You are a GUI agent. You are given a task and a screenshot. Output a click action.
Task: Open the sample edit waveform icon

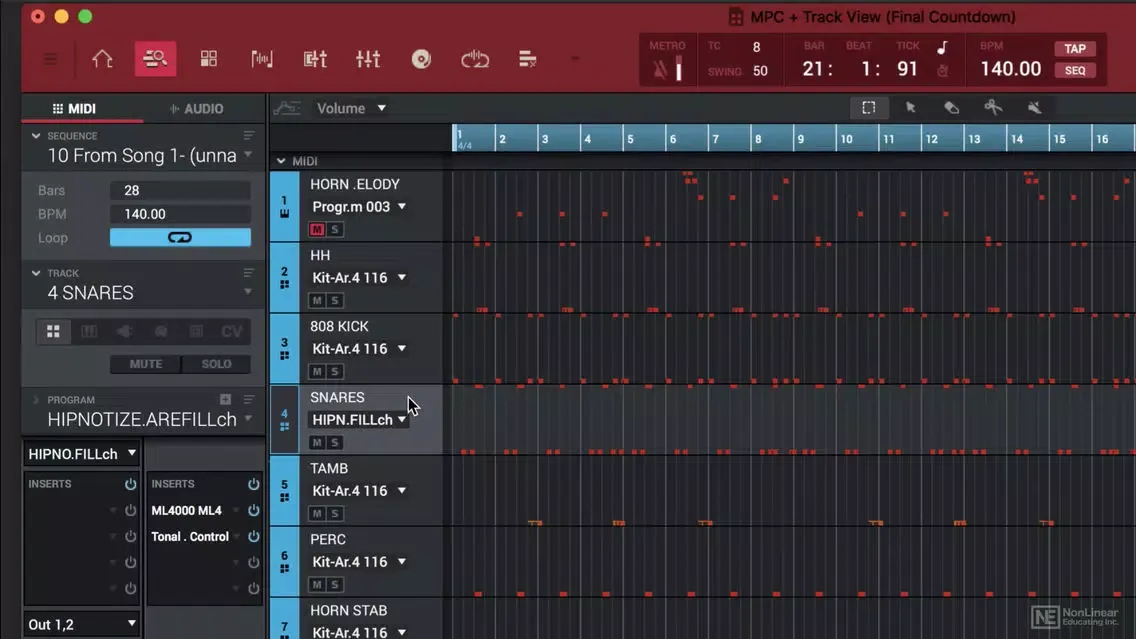click(x=262, y=59)
